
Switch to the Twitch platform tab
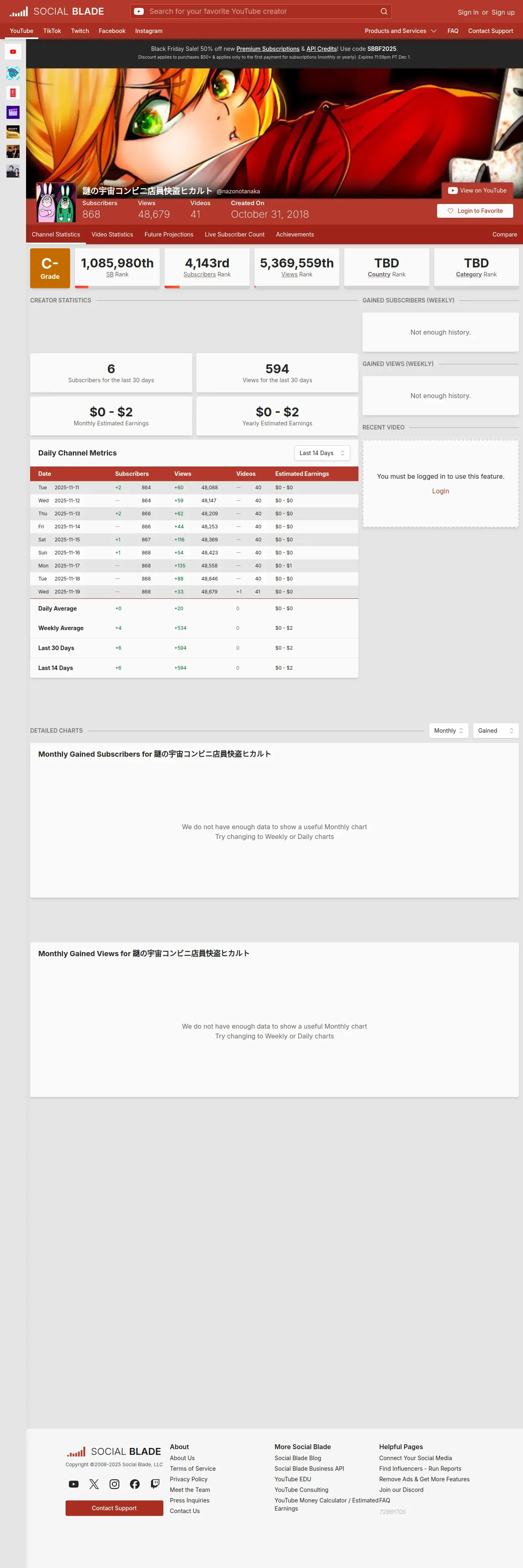80,31
